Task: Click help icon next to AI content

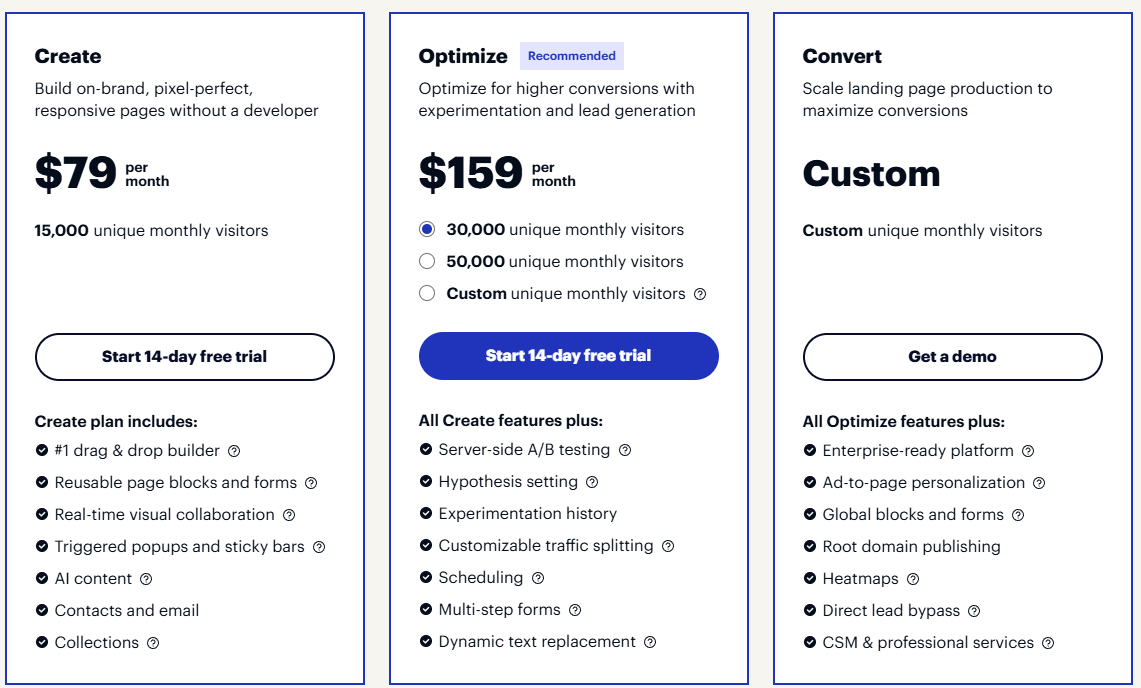Action: pyautogui.click(x=146, y=579)
